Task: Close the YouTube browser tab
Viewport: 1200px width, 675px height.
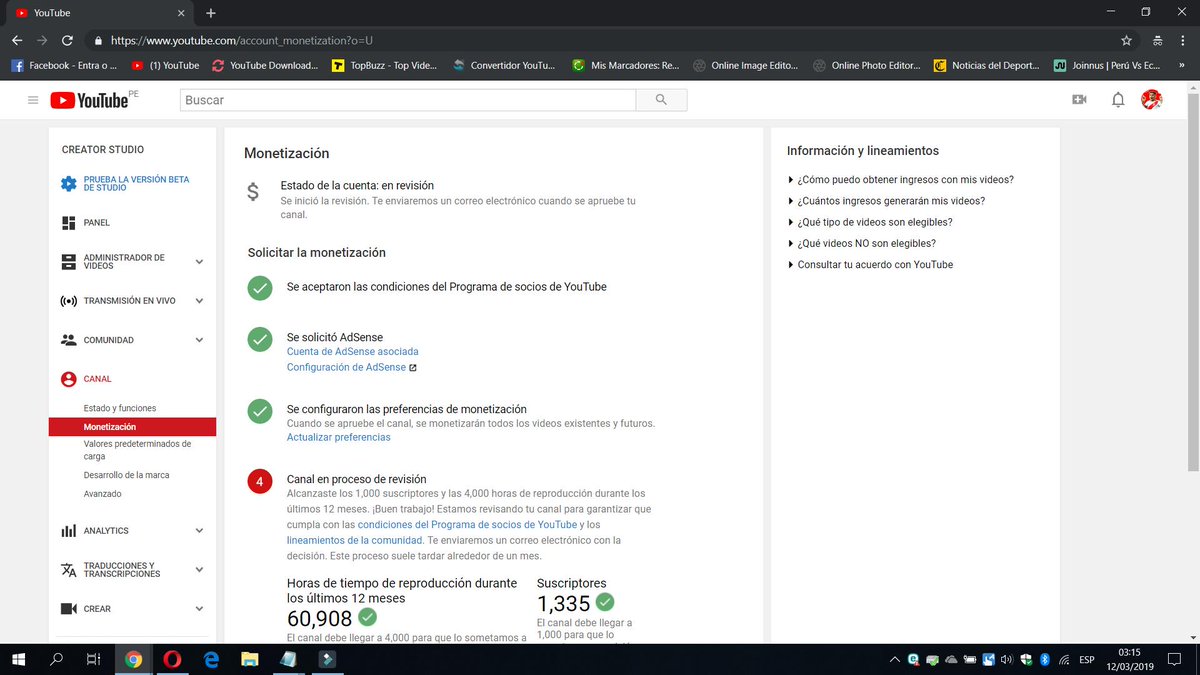Action: pyautogui.click(x=180, y=13)
